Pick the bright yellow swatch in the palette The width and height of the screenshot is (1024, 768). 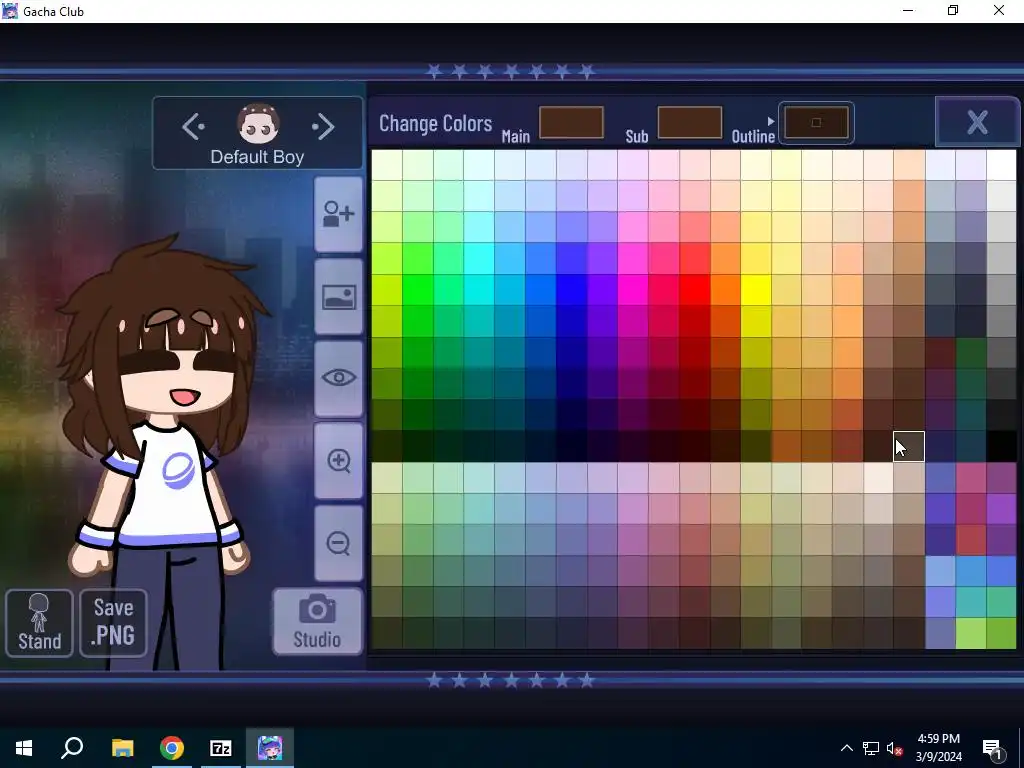pyautogui.click(x=756, y=289)
